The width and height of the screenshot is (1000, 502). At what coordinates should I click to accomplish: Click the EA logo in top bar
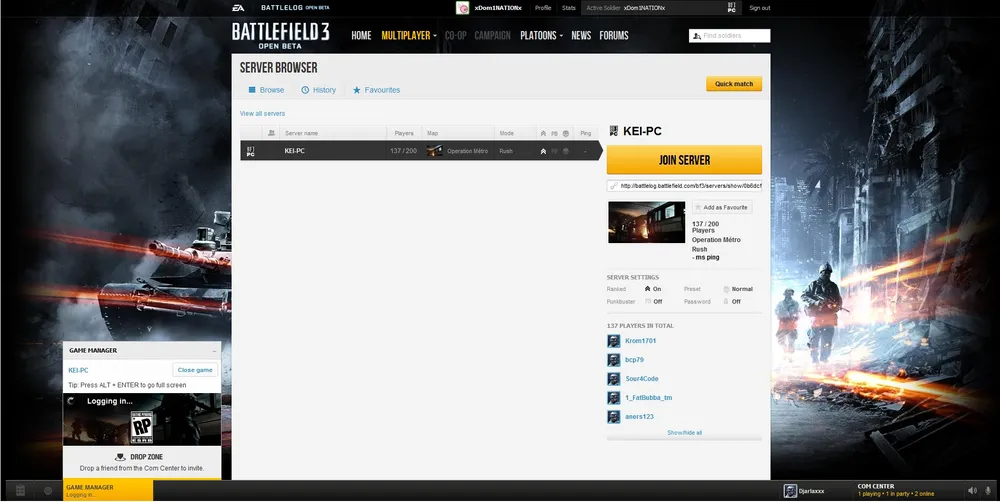coord(238,8)
